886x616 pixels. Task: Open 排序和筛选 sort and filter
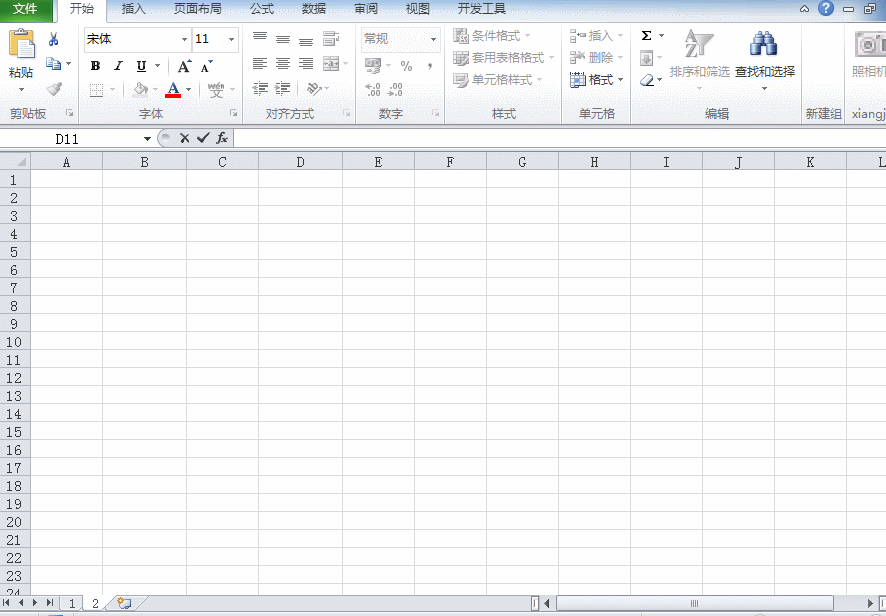click(x=700, y=59)
